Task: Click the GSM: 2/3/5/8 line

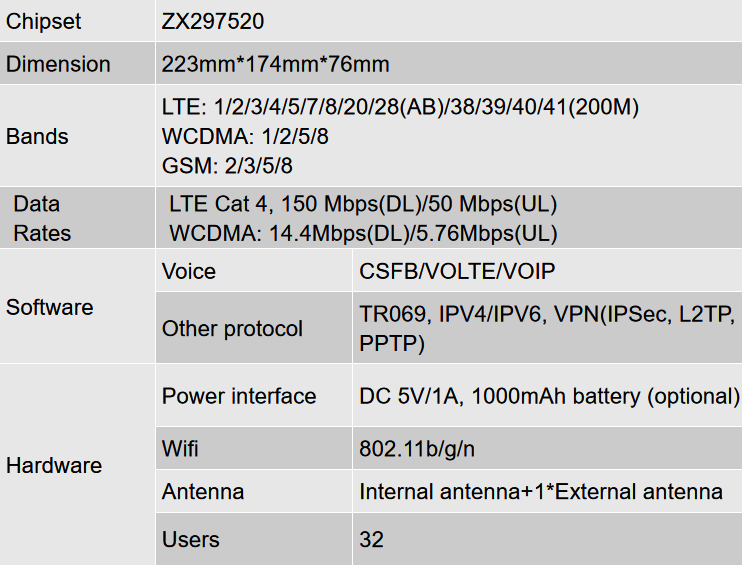Action: (x=227, y=166)
